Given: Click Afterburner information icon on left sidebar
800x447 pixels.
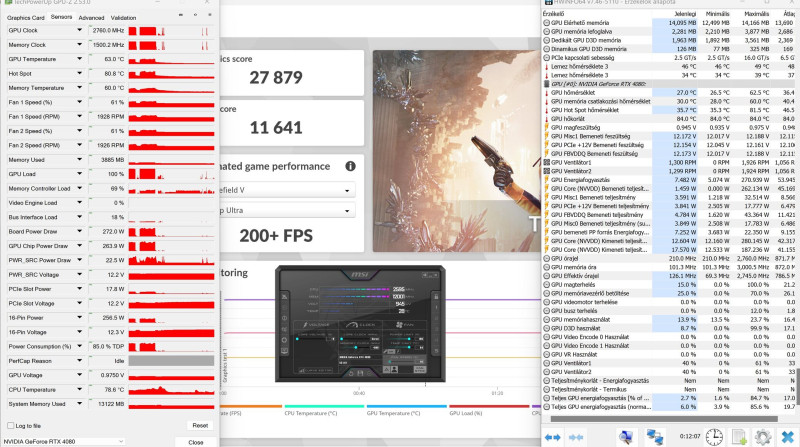Looking at the screenshot, I should [x=285, y=318].
